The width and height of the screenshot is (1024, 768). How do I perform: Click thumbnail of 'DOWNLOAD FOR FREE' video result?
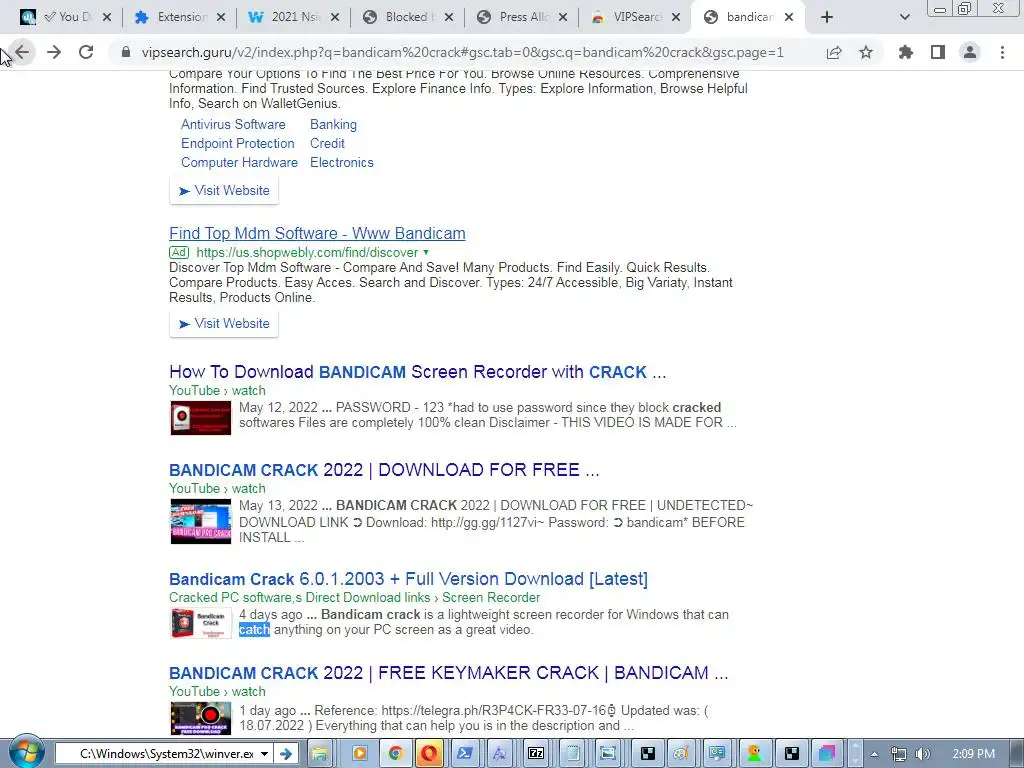(200, 521)
